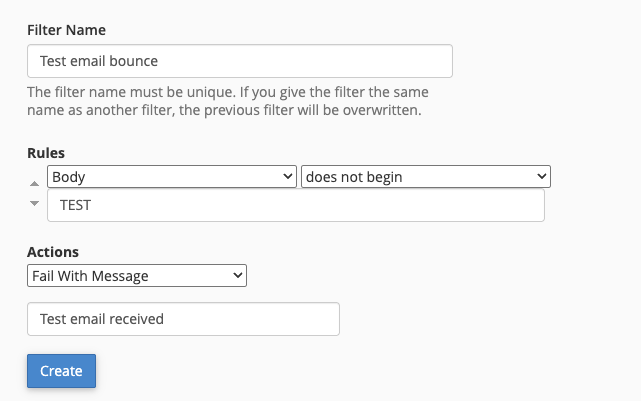Click the Actions section heading
Viewport: 641px width, 401px height.
pyautogui.click(x=53, y=252)
